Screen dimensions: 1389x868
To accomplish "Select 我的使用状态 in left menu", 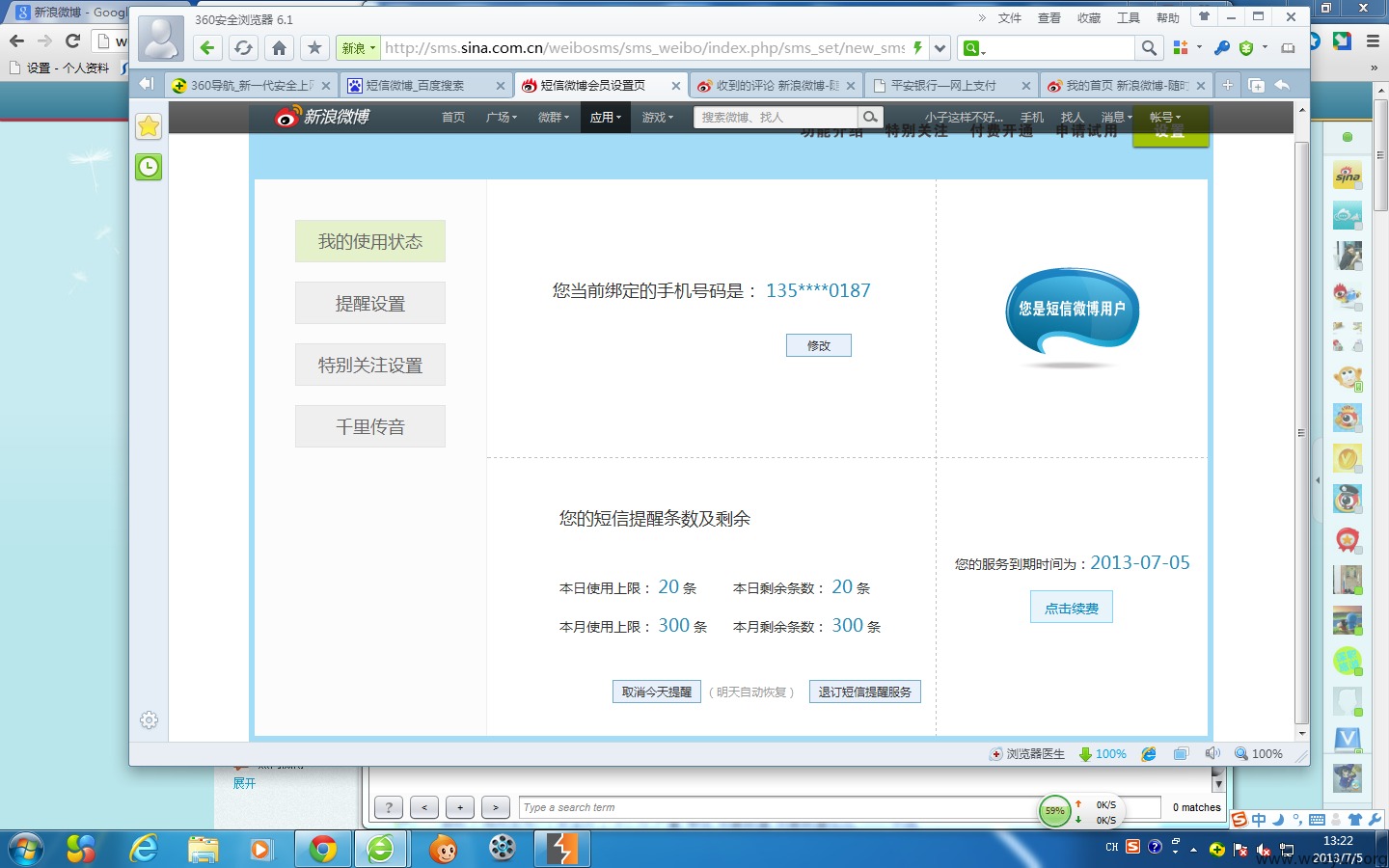I will click(370, 241).
